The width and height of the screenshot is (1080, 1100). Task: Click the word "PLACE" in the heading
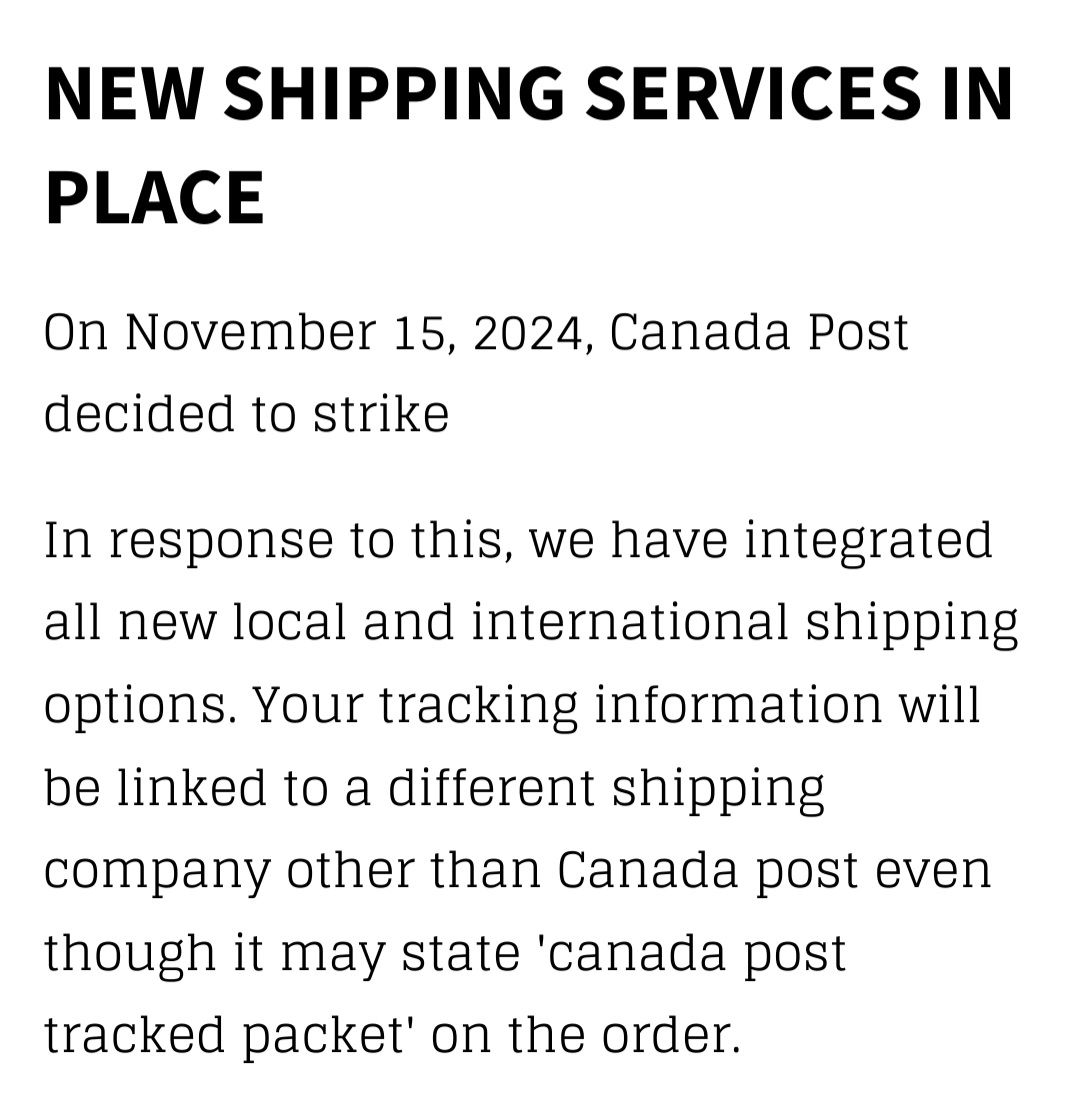154,198
